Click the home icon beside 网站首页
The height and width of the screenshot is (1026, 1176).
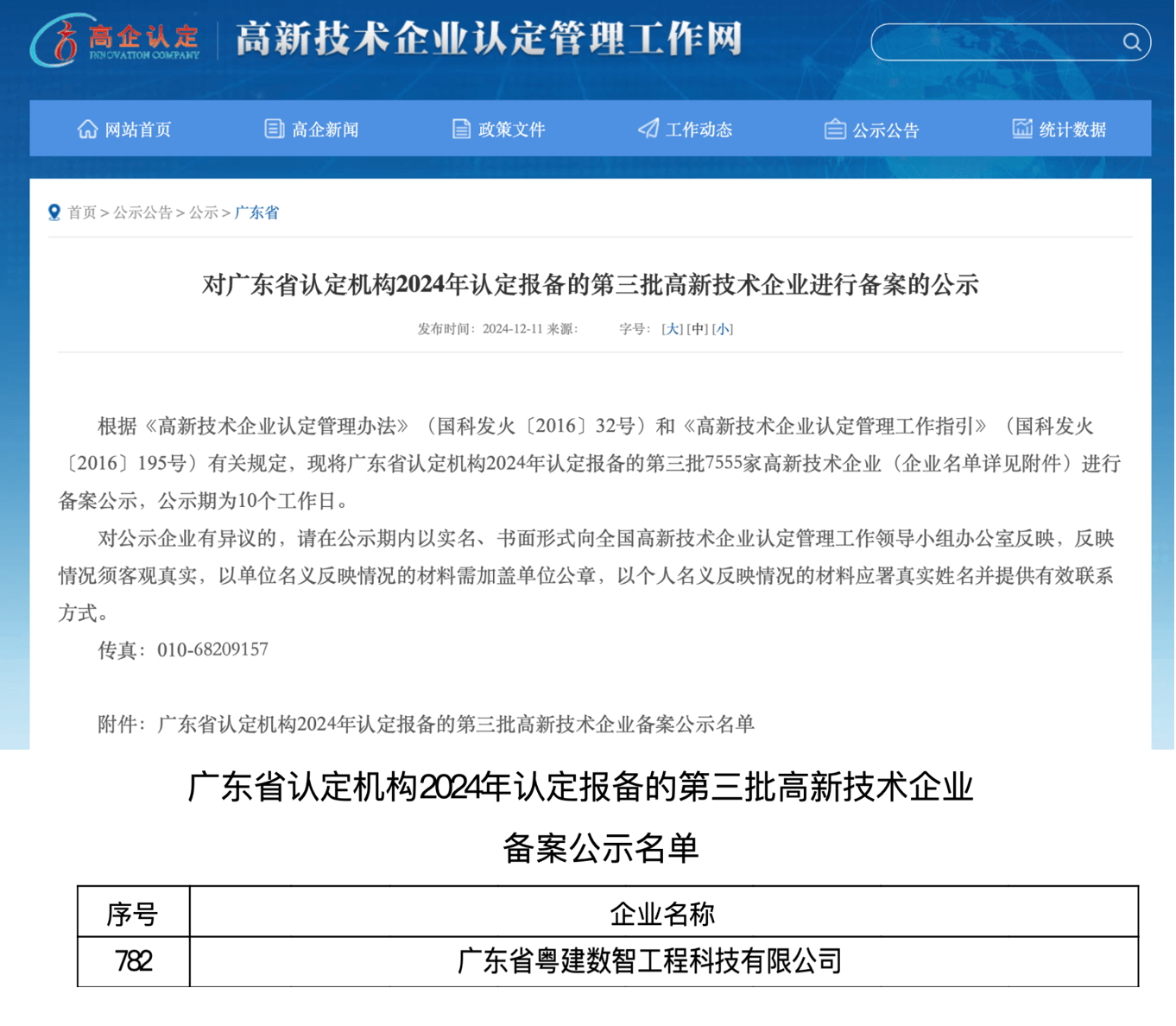tap(87, 130)
